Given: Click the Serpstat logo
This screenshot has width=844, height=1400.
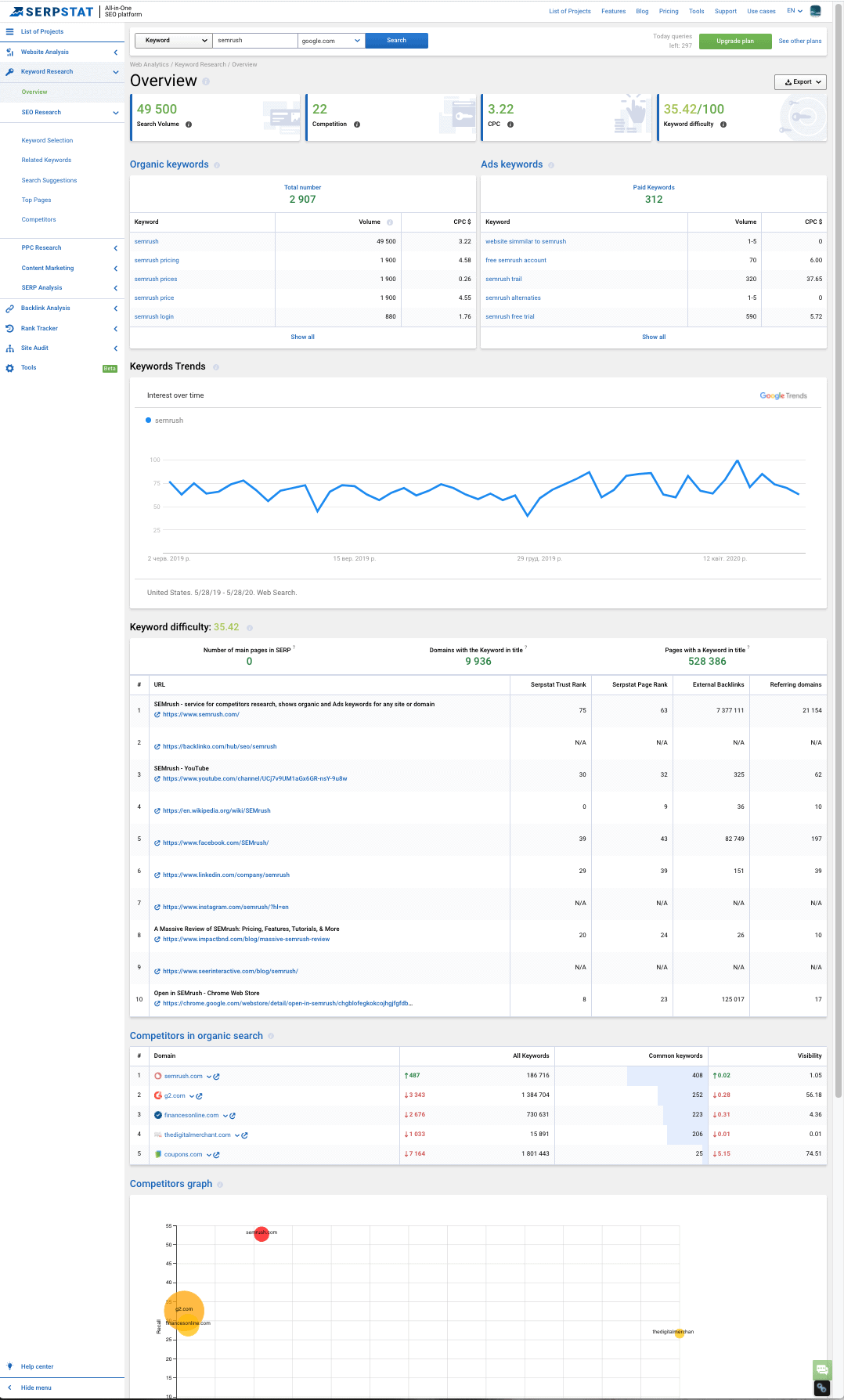Looking at the screenshot, I should click(x=52, y=12).
